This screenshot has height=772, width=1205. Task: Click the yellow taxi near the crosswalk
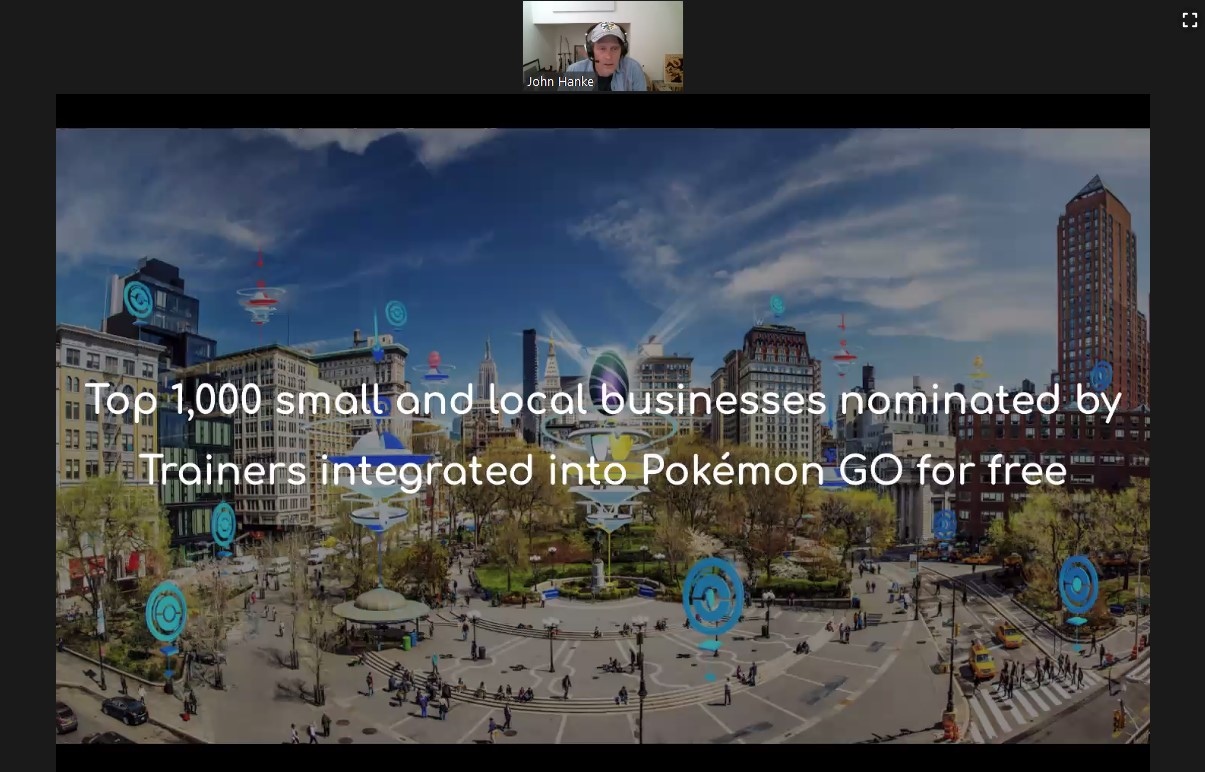click(x=981, y=660)
